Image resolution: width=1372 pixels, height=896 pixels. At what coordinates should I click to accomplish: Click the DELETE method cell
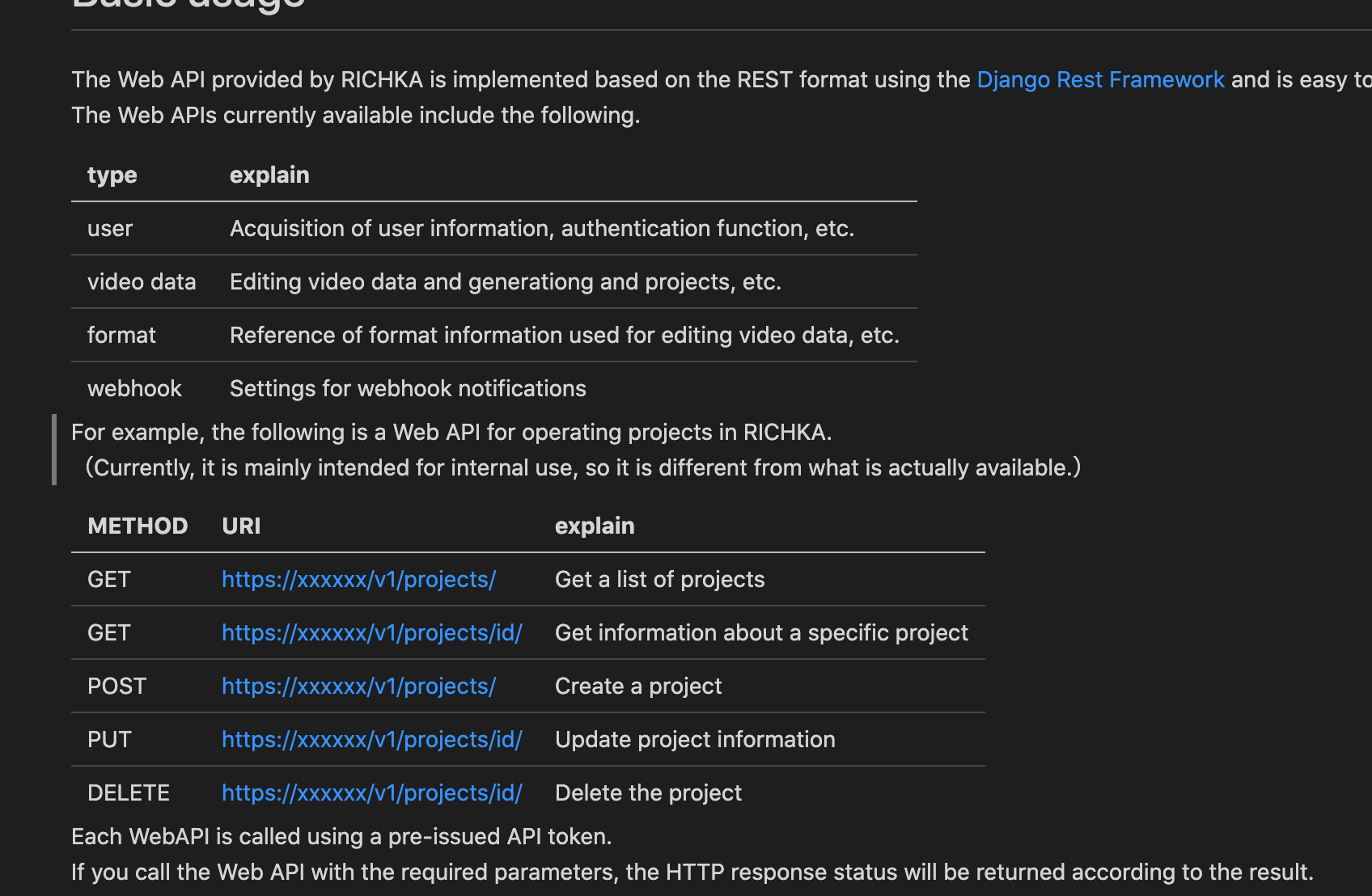point(129,792)
